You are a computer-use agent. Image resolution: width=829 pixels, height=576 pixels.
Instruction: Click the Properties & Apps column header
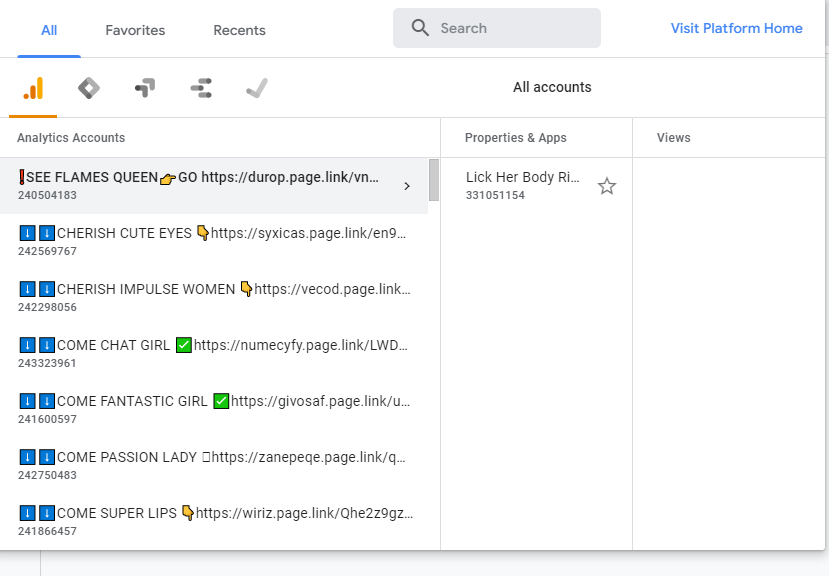515,138
